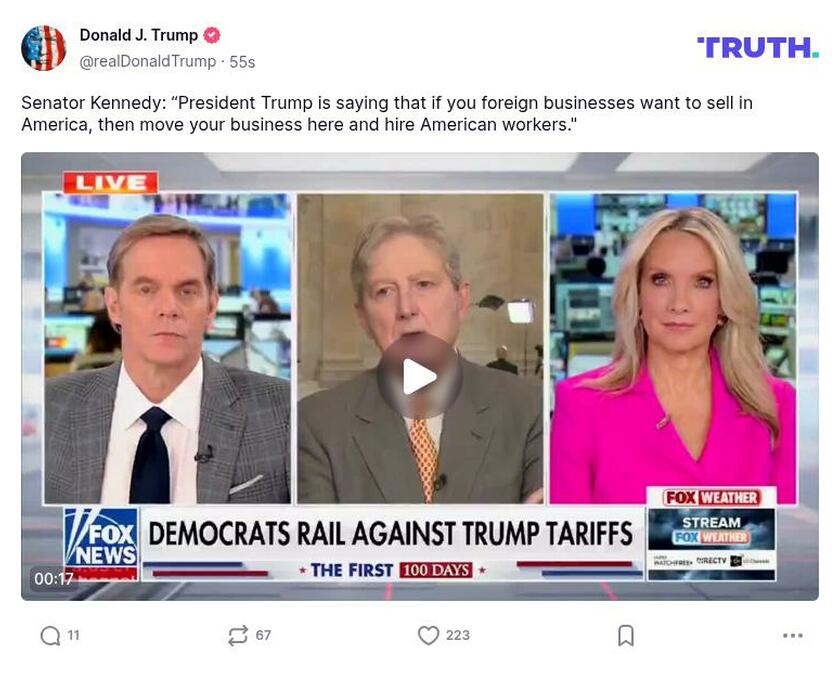Open the three-dot more options menu

click(x=792, y=635)
